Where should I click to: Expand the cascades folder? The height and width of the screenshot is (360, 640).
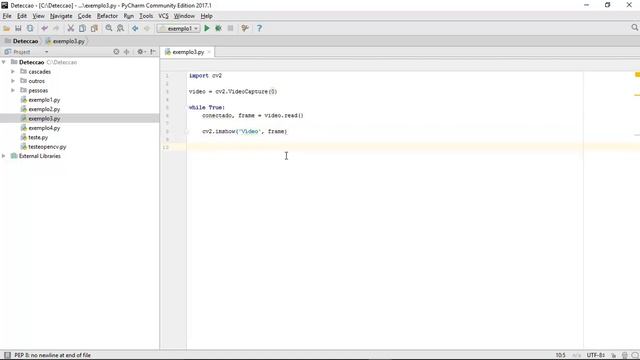tap(13, 71)
